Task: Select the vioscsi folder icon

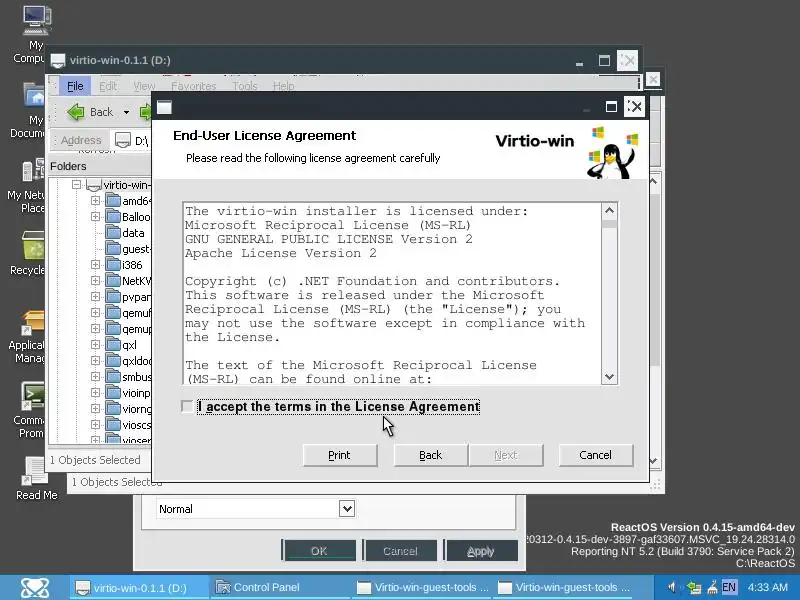Action: click(113, 424)
